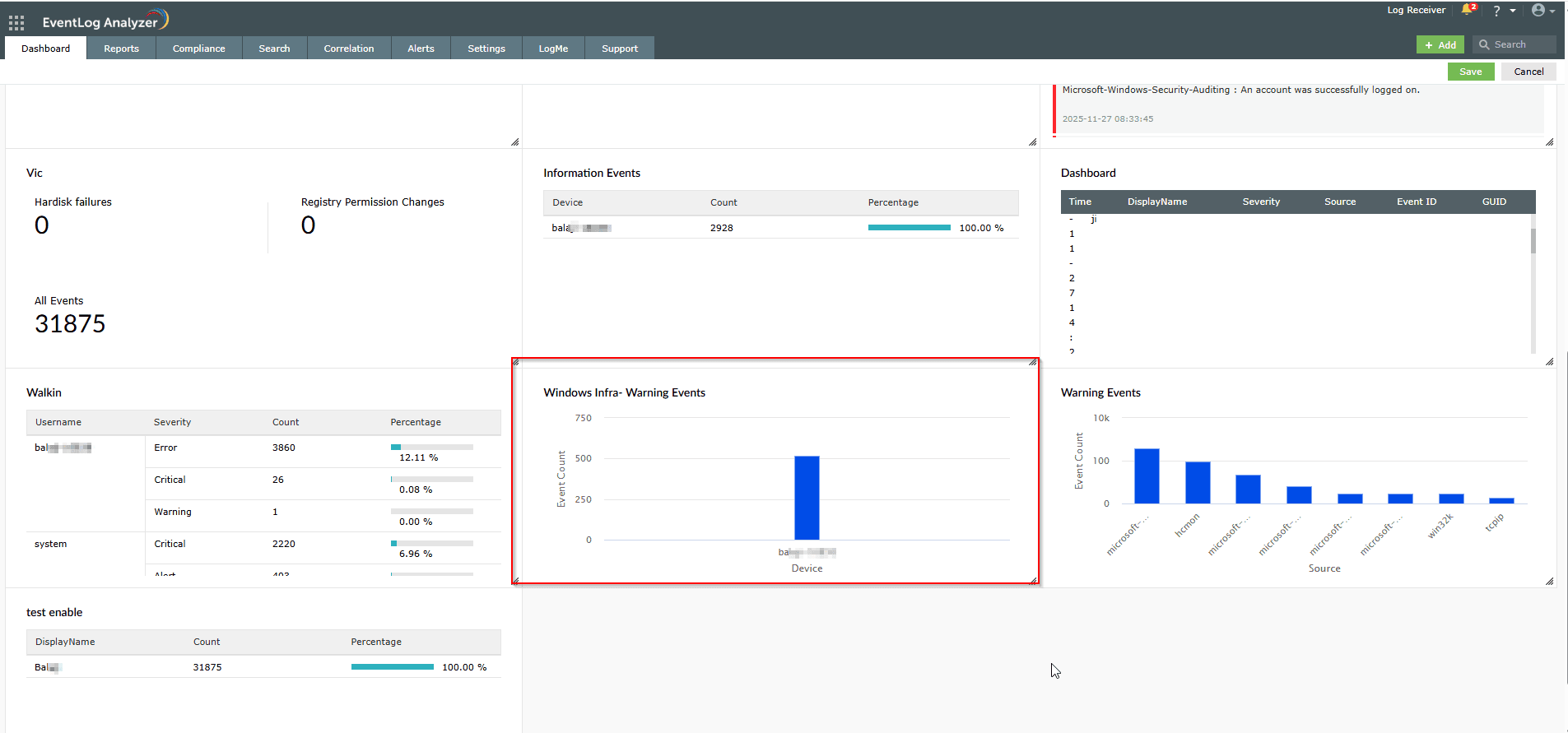1568x733 pixels.
Task: Click the Log Receiver link
Action: tap(1416, 10)
